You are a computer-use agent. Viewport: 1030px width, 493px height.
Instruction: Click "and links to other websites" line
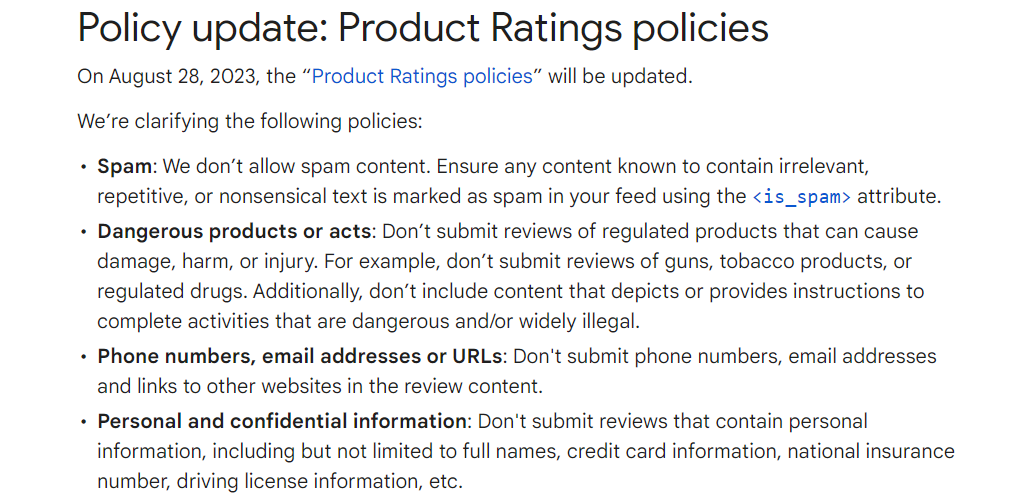[320, 386]
